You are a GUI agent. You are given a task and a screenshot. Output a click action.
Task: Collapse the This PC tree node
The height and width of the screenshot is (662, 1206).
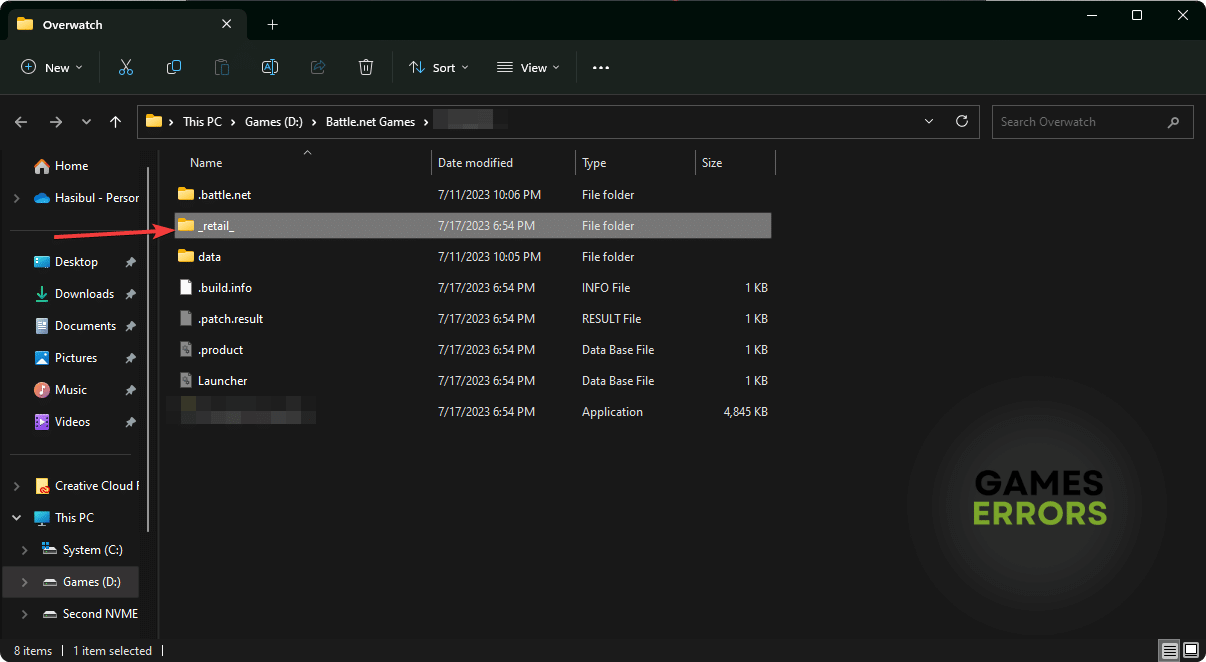tap(16, 518)
